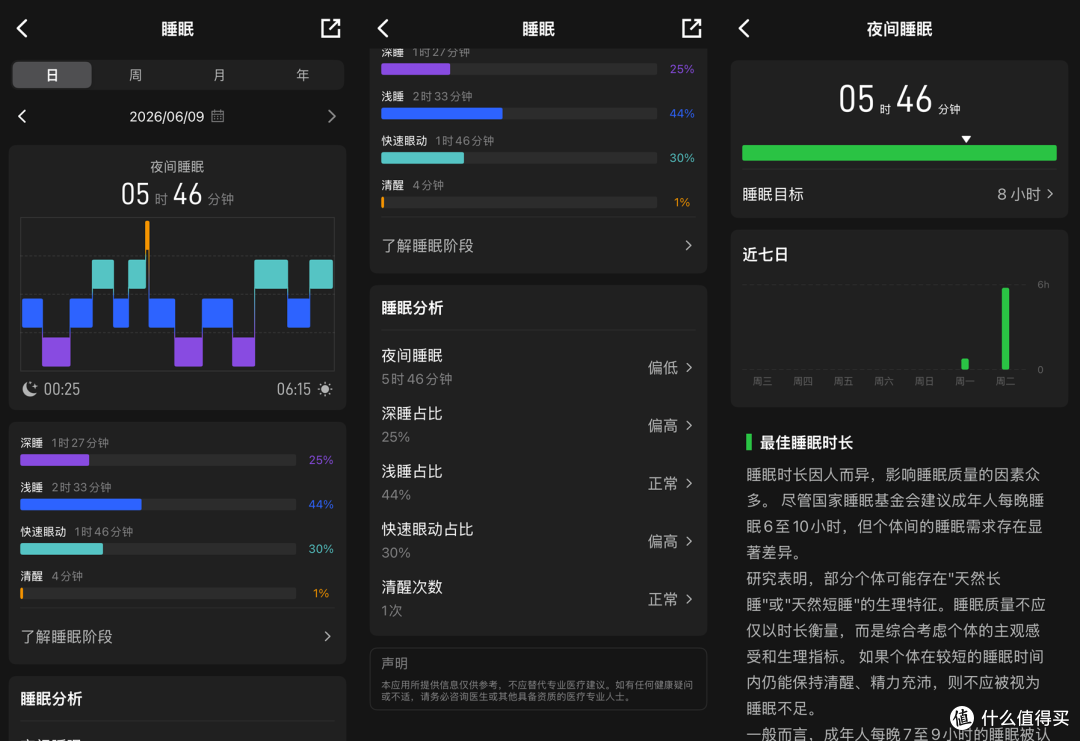
Task: Tap the 睡眠分析 heading in middle screen
Action: [x=412, y=308]
